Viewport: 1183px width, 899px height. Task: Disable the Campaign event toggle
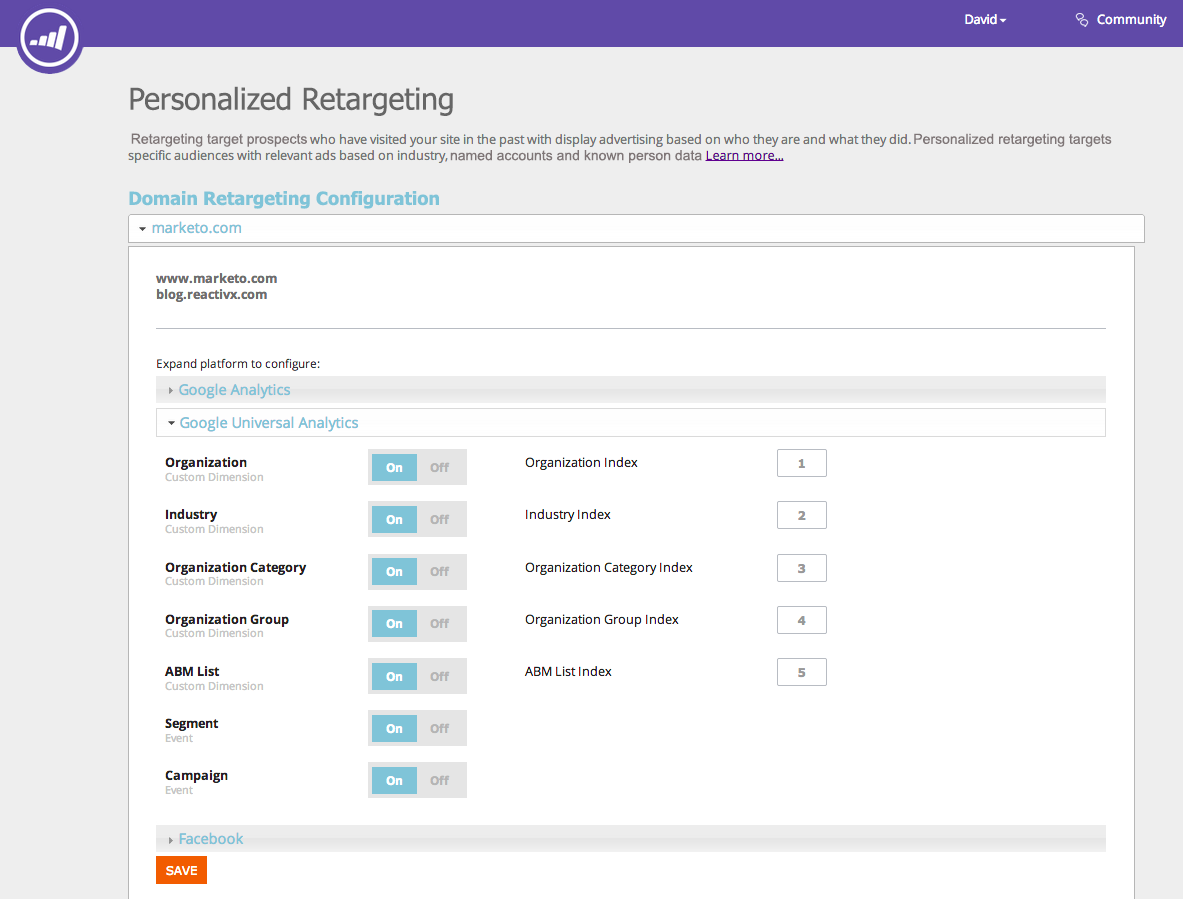tap(440, 781)
